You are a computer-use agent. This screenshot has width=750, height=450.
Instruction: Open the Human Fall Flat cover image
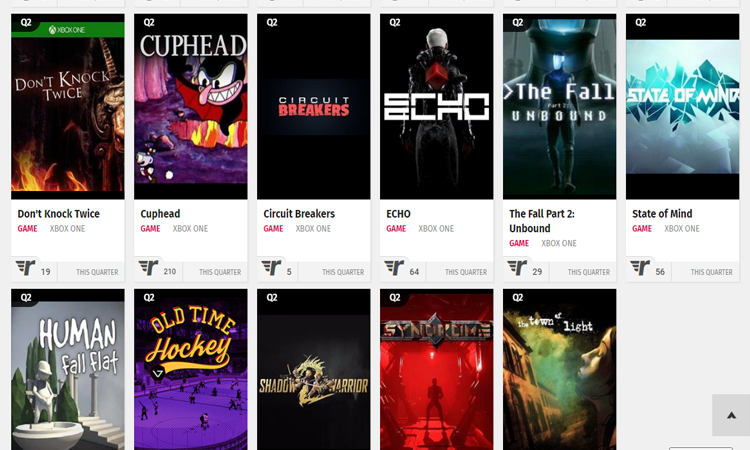68,369
